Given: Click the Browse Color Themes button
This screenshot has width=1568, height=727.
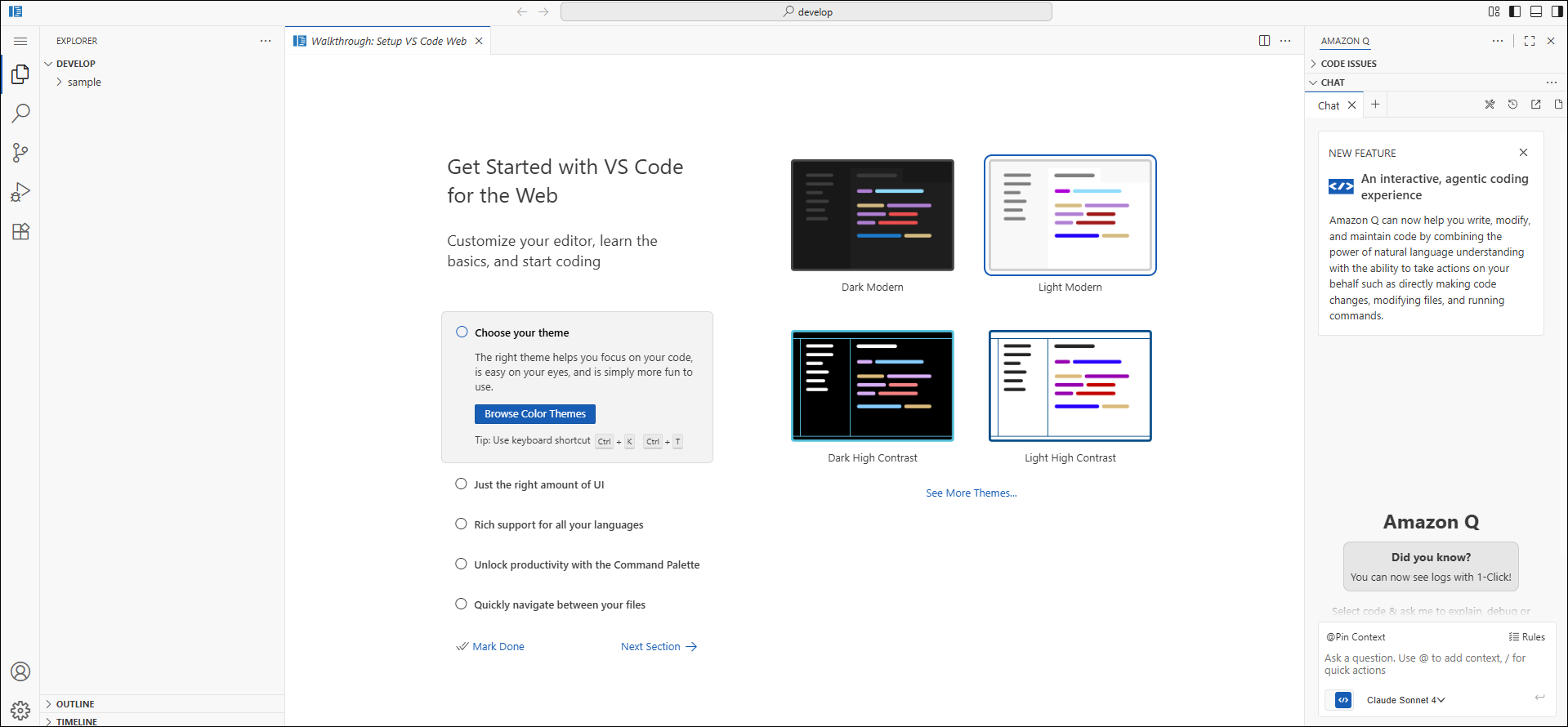Looking at the screenshot, I should click(x=534, y=414).
